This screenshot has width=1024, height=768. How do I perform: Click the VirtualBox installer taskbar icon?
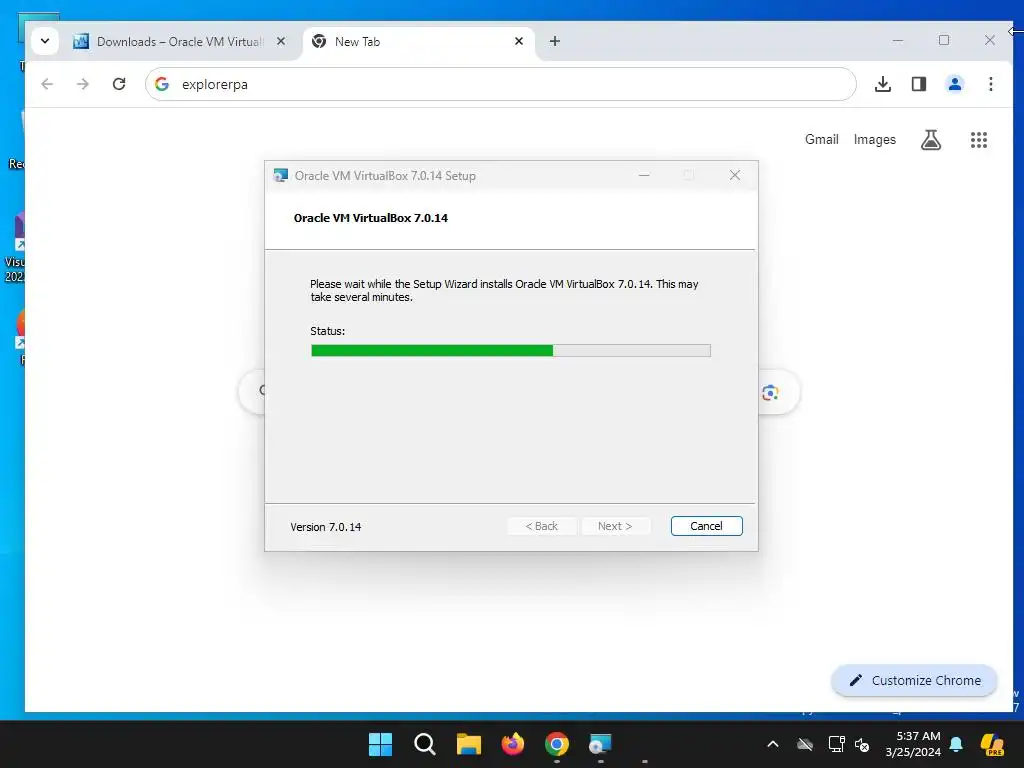click(600, 744)
